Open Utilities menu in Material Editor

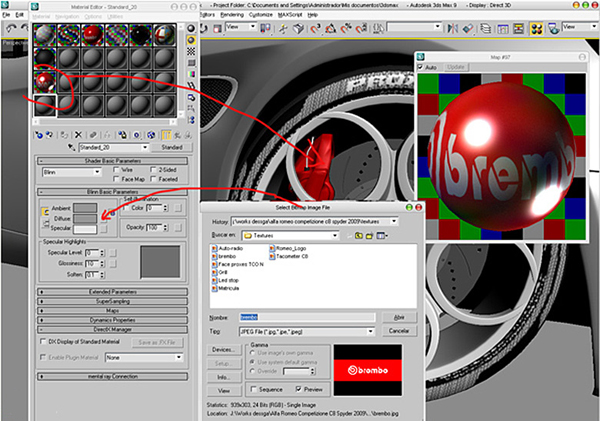coord(115,16)
